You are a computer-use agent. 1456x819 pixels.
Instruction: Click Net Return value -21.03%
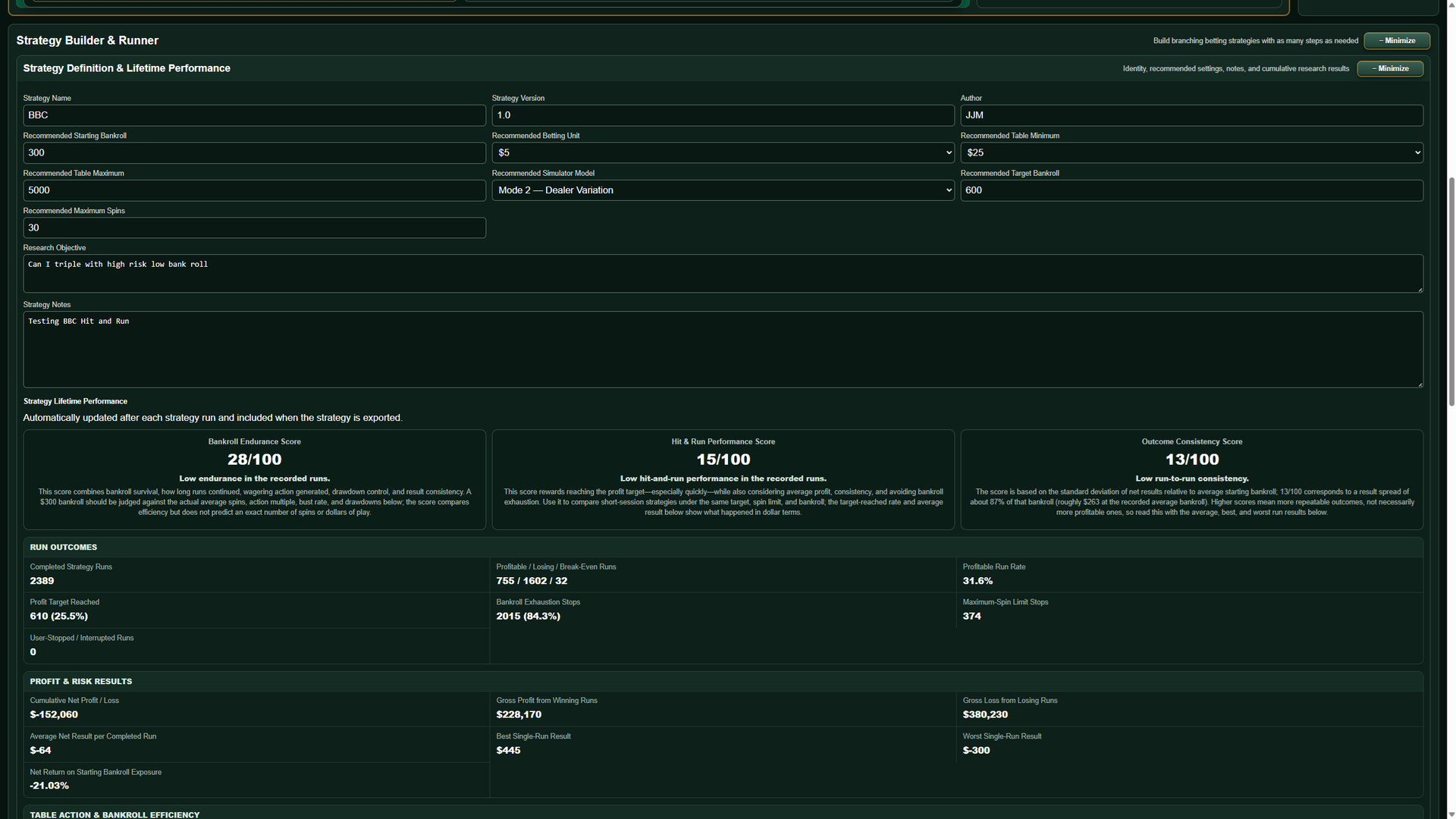tap(49, 786)
